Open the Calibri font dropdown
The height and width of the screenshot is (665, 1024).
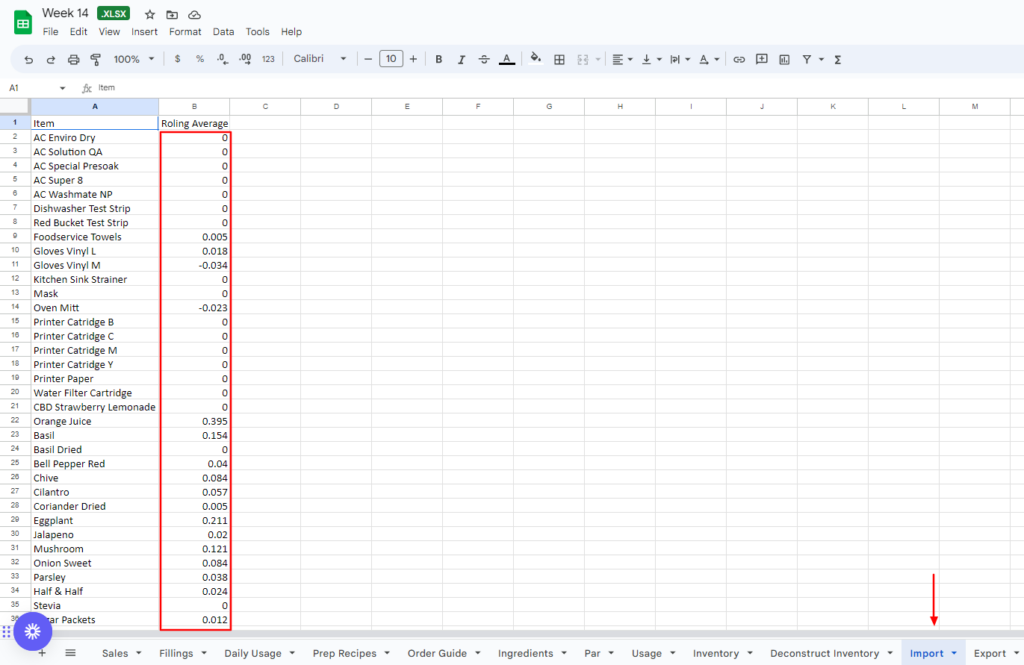pyautogui.click(x=319, y=59)
